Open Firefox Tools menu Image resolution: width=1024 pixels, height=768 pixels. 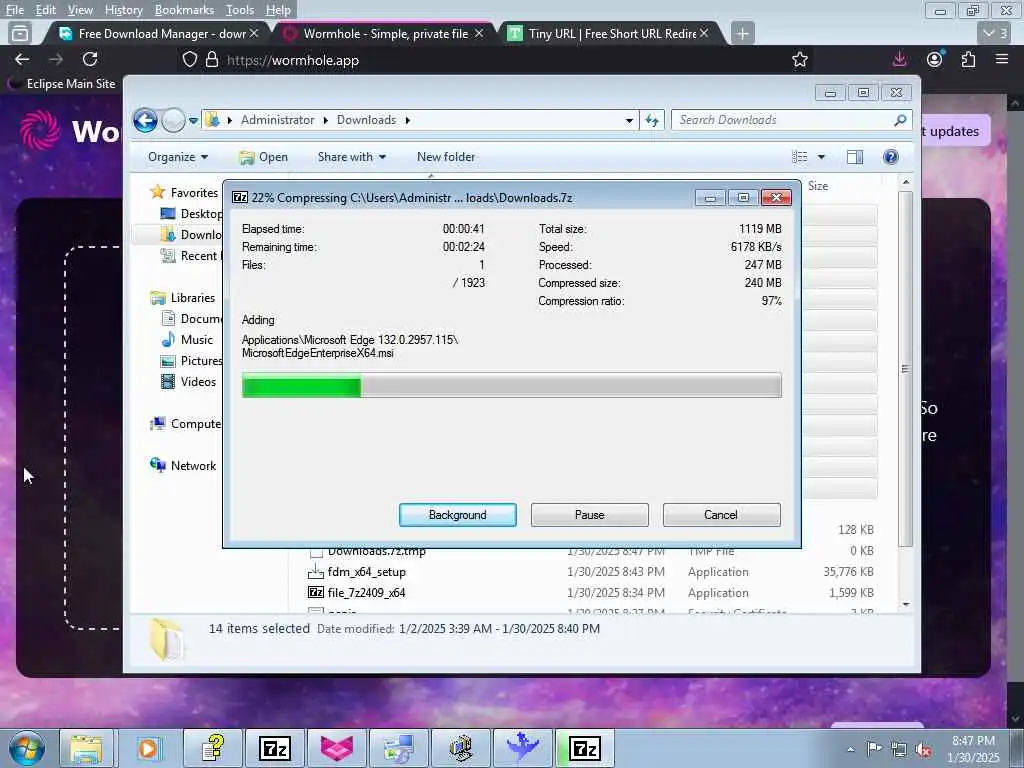click(240, 10)
